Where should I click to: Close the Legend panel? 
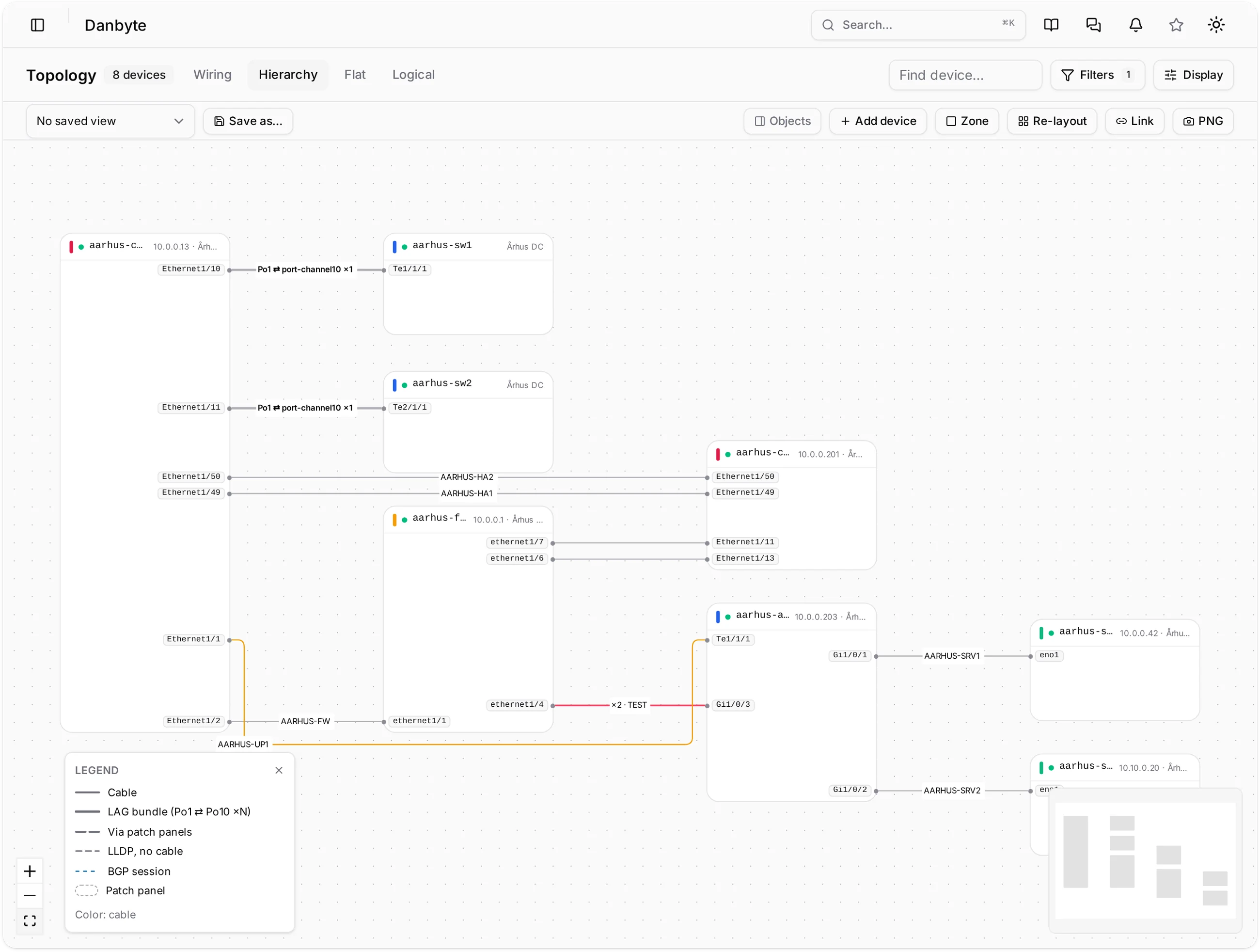pos(279,770)
